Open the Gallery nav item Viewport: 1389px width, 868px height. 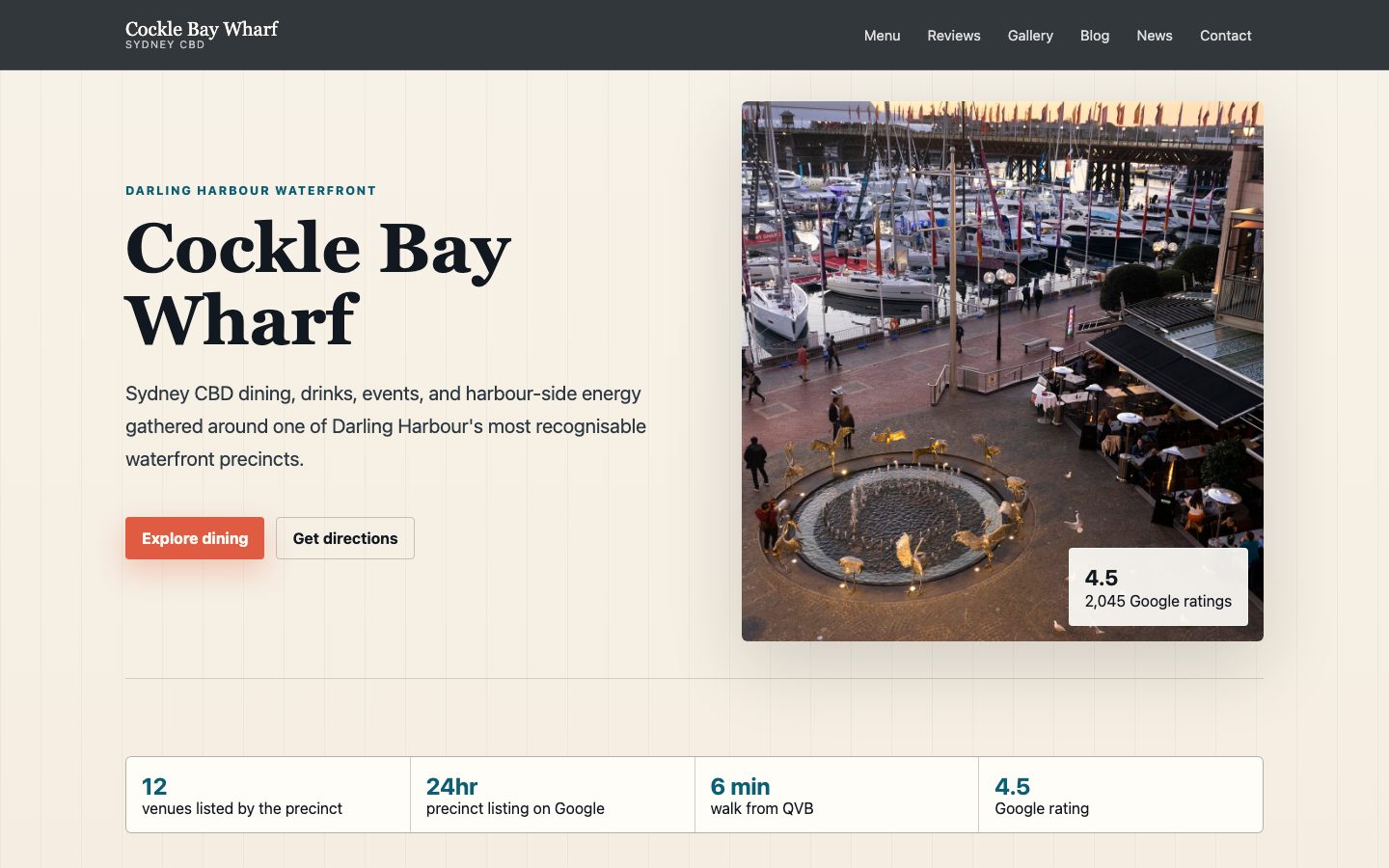pyautogui.click(x=1030, y=36)
